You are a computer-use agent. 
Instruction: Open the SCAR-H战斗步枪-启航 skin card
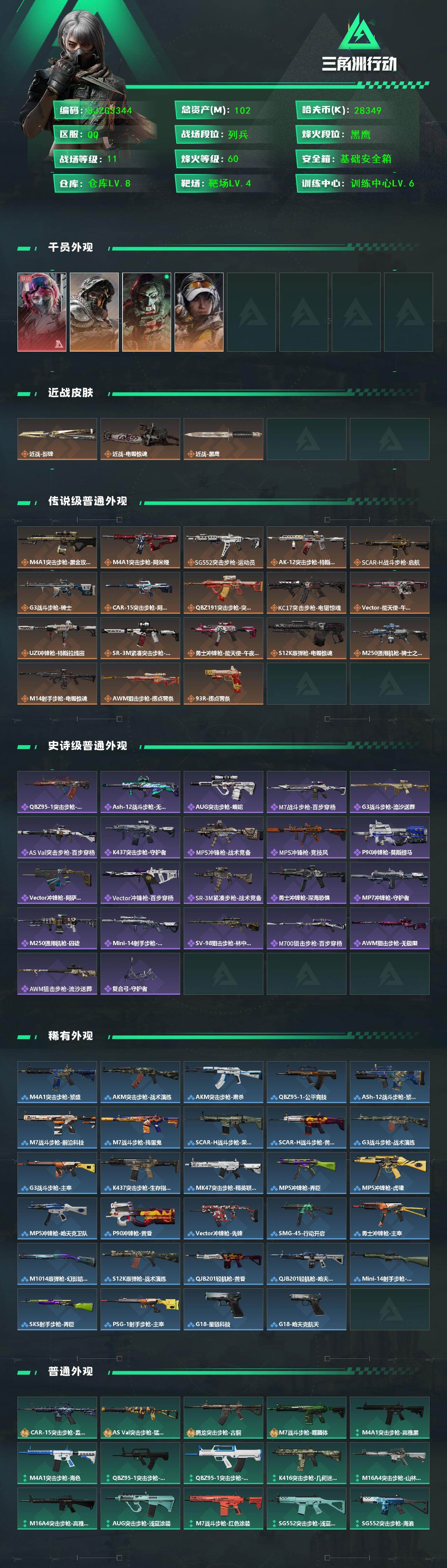390,547
